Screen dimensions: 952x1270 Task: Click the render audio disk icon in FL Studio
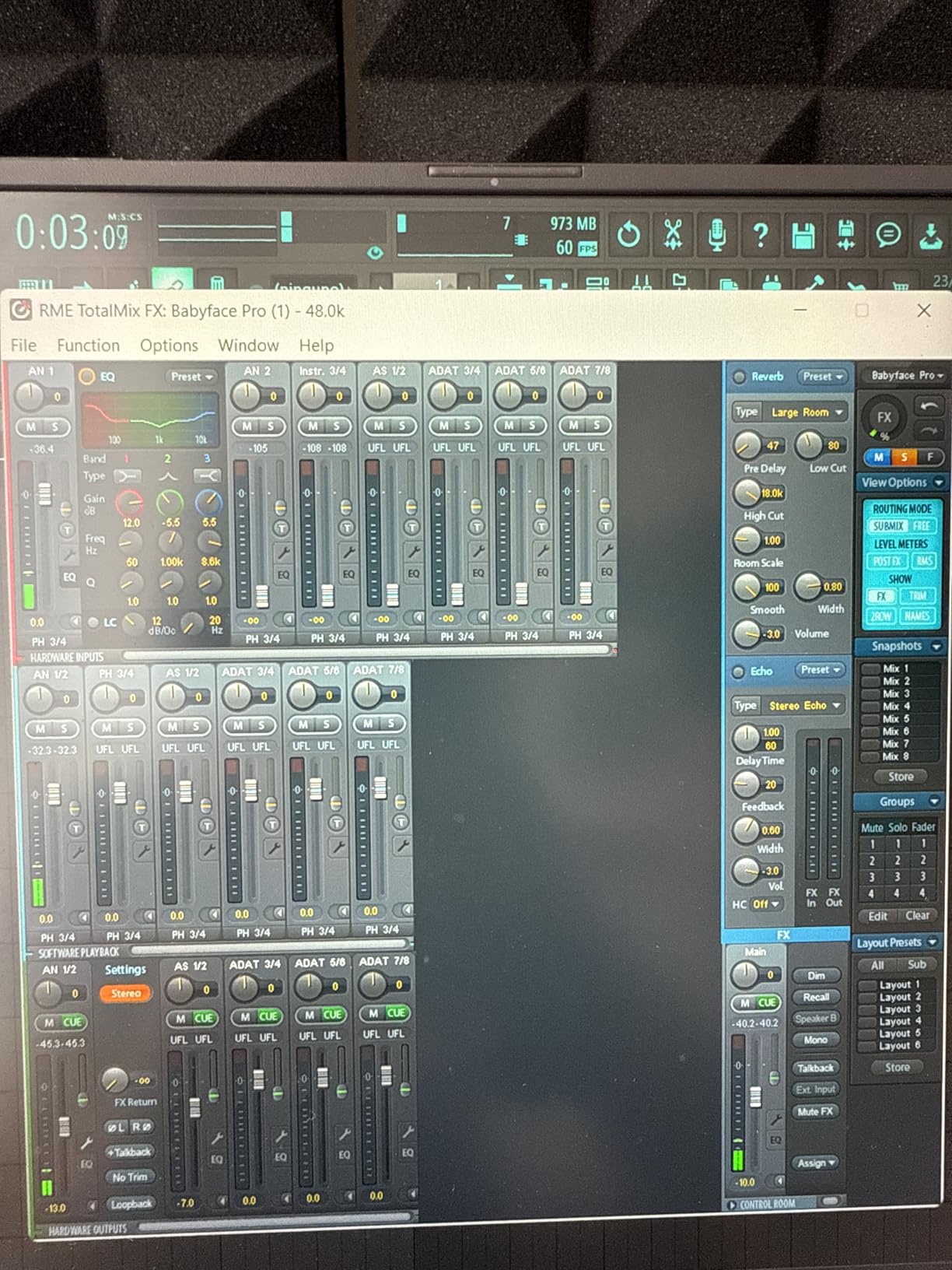coord(846,235)
